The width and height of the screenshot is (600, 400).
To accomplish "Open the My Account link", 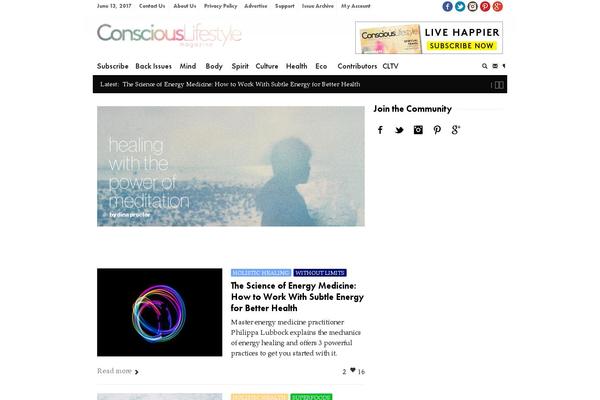I will (x=355, y=6).
